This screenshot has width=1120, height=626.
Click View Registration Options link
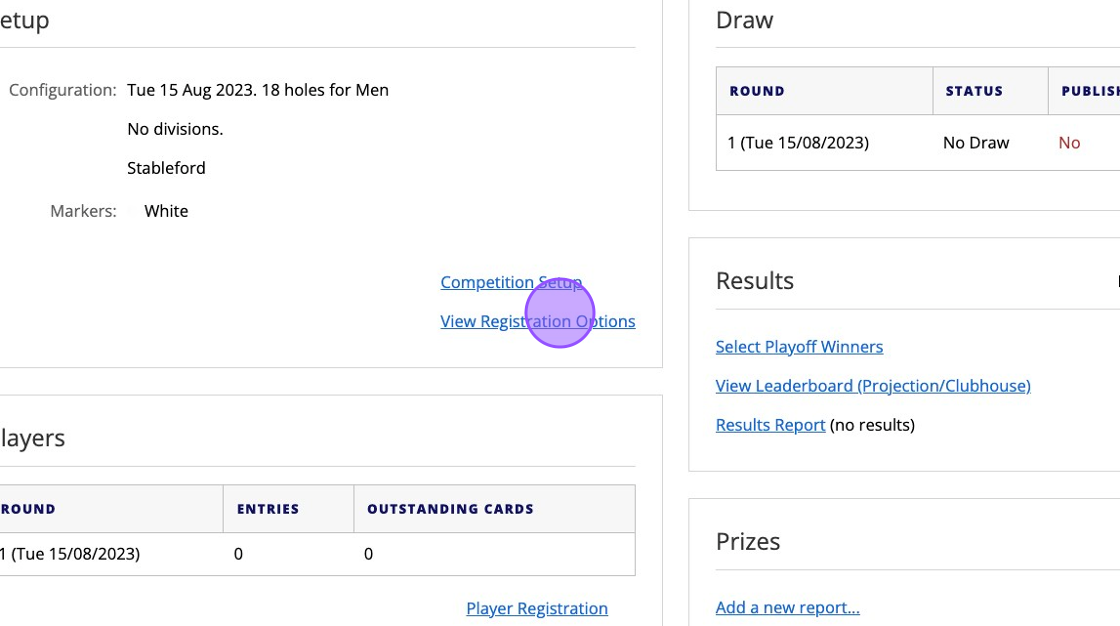pos(538,322)
